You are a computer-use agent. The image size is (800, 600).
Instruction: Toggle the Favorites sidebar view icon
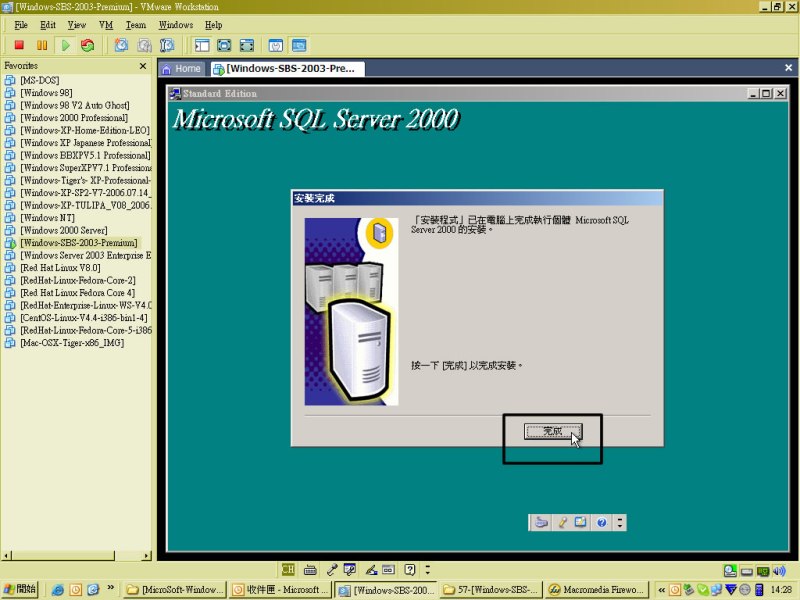tap(202, 45)
